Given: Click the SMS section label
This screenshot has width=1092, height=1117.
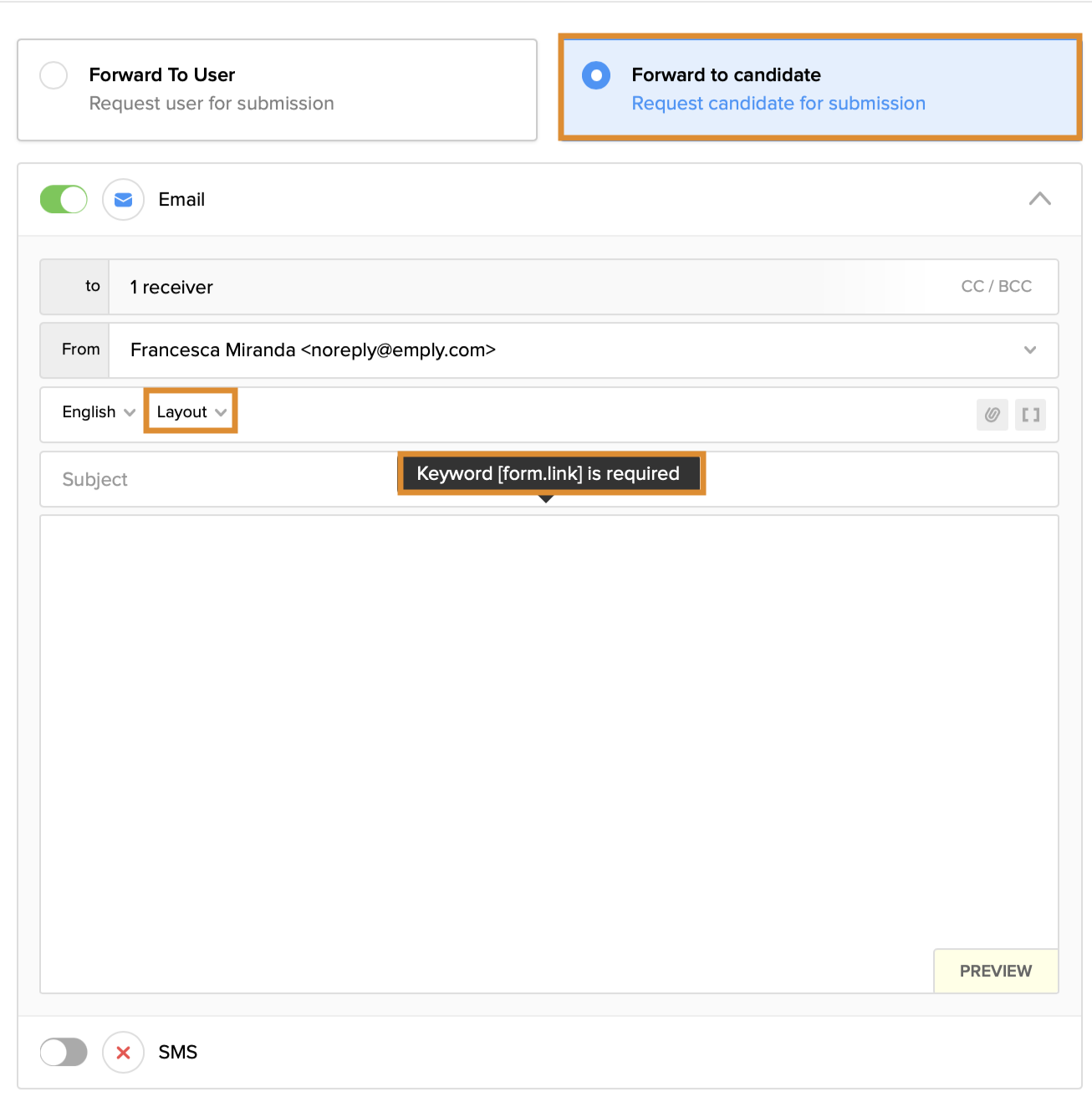Looking at the screenshot, I should [178, 1053].
